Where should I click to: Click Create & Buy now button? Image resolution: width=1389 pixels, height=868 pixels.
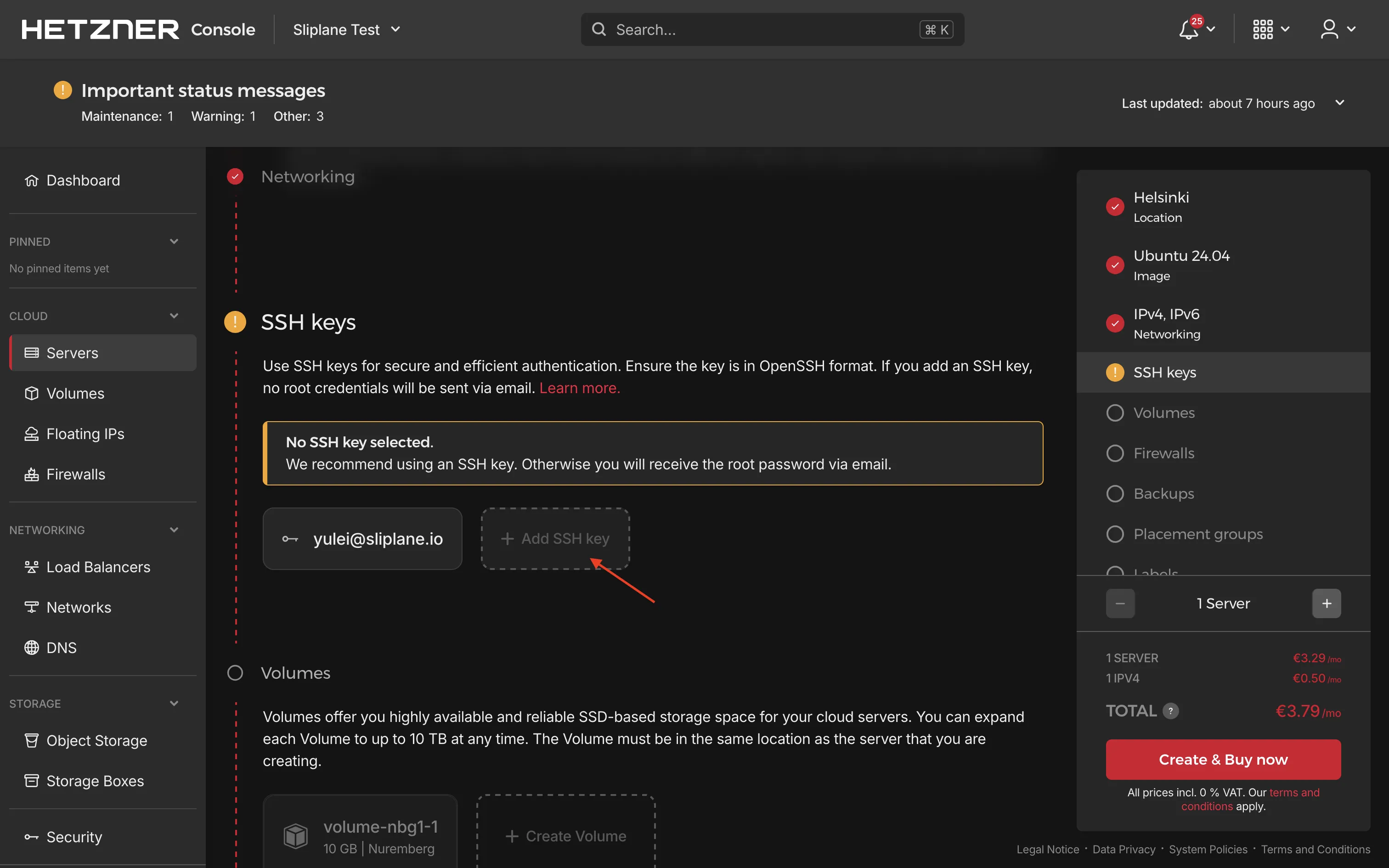(x=1223, y=760)
